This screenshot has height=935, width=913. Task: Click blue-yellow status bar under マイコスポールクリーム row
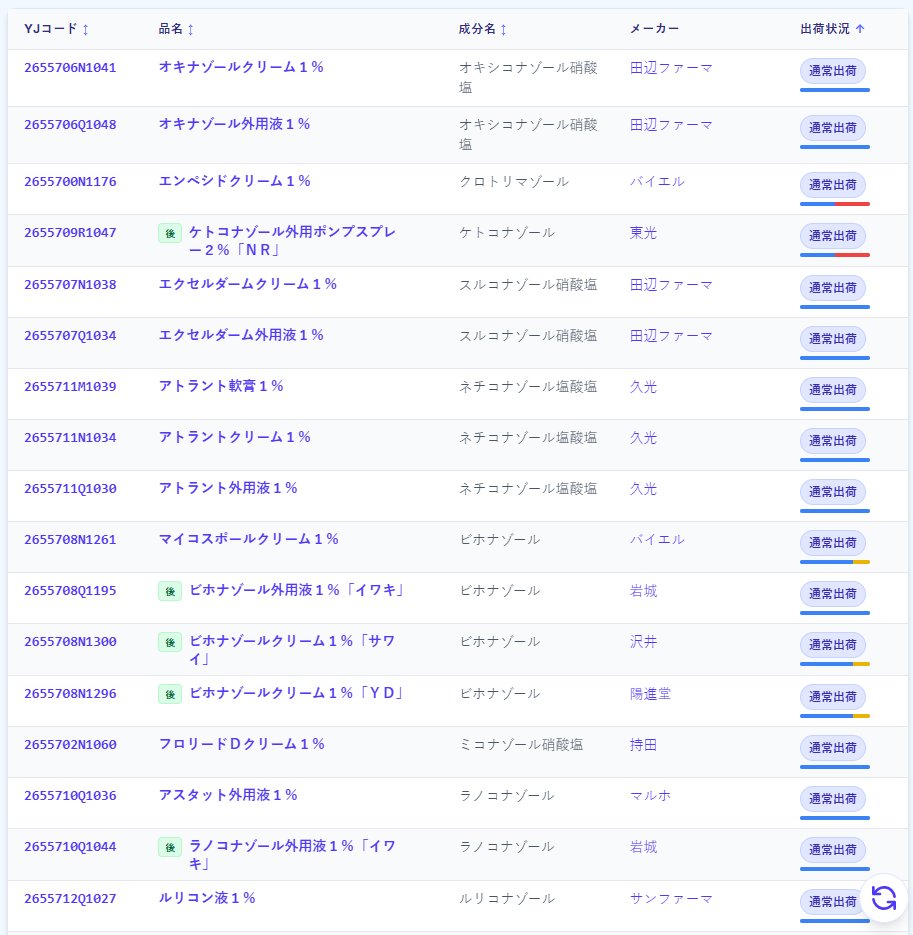tap(835, 562)
